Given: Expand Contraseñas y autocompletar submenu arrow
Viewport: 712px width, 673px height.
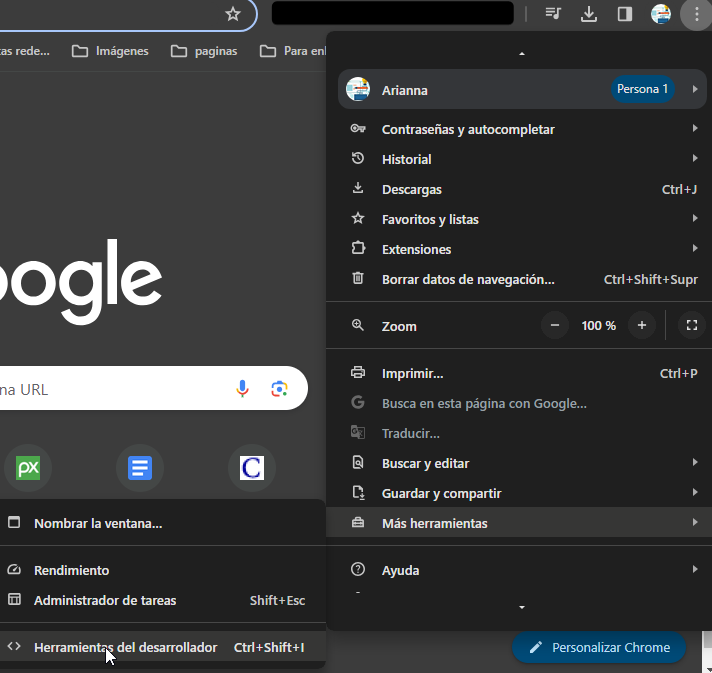Looking at the screenshot, I should tap(695, 129).
